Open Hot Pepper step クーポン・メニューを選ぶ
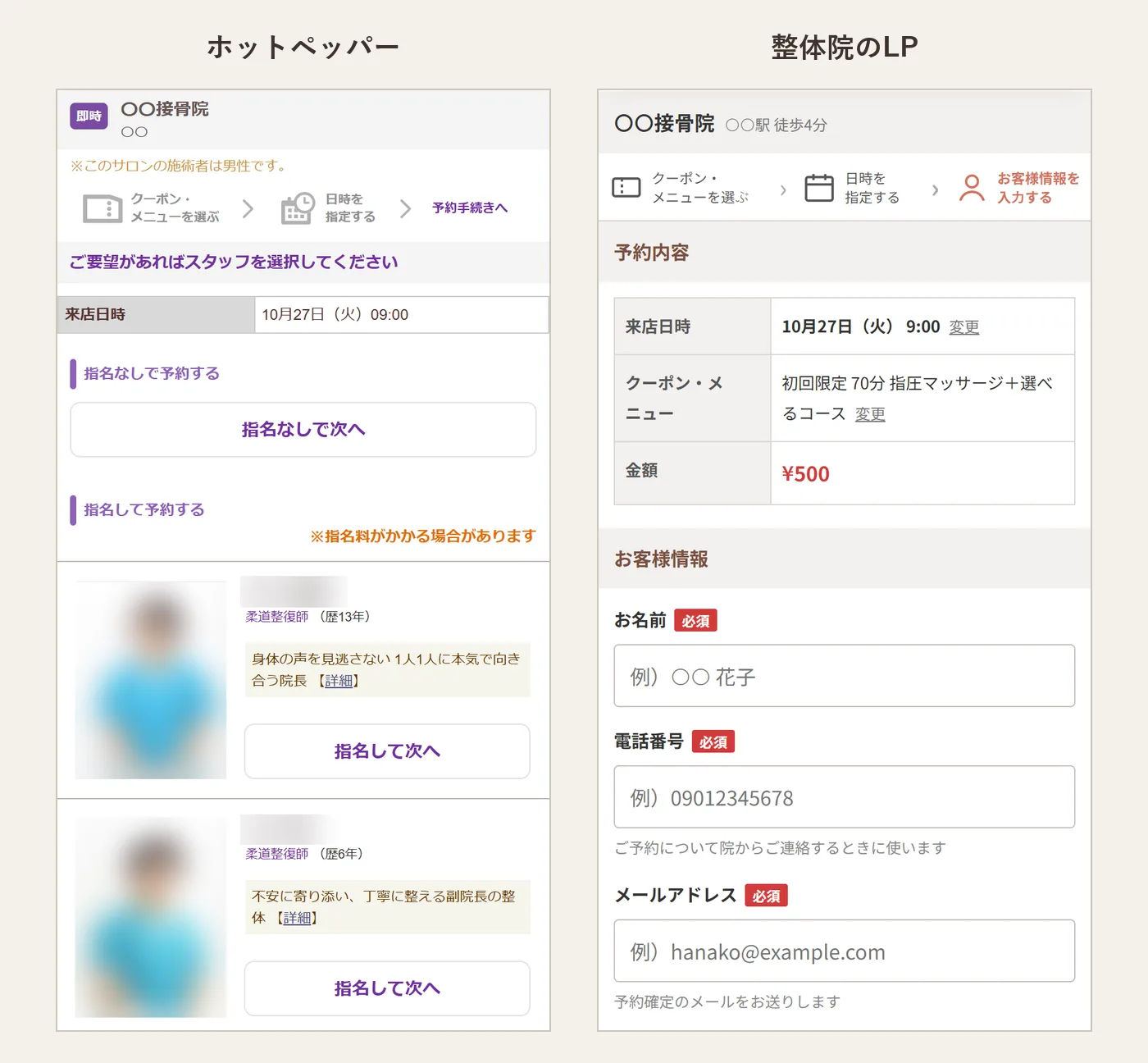 (x=175, y=208)
